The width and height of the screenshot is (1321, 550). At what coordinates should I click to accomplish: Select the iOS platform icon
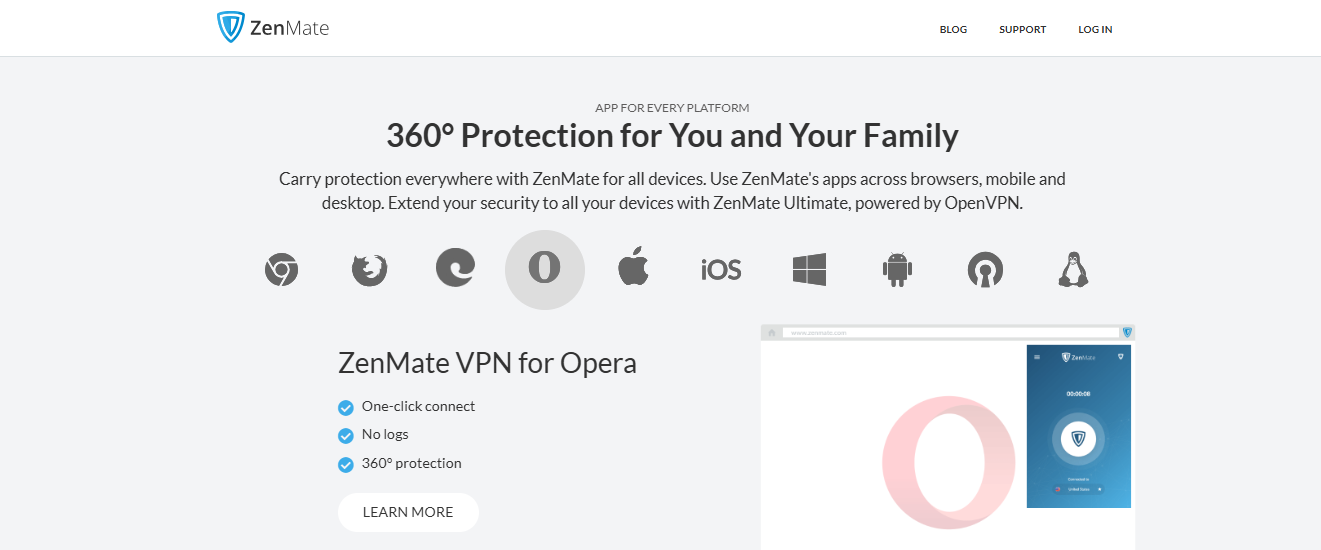tap(721, 269)
